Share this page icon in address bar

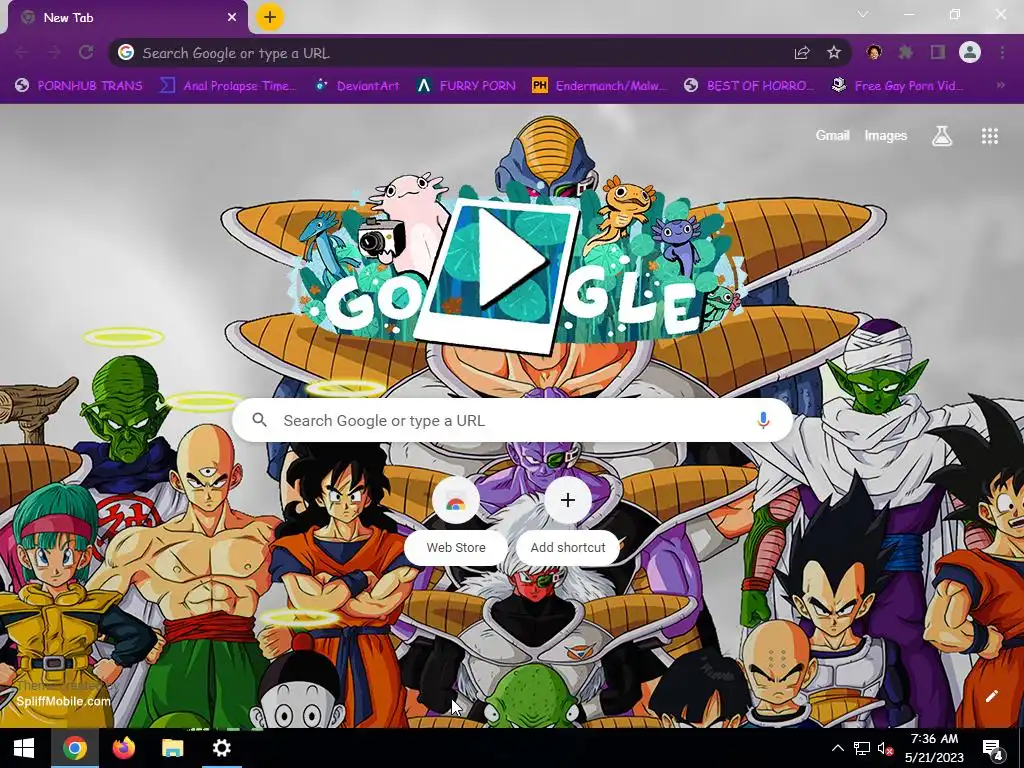coord(802,53)
